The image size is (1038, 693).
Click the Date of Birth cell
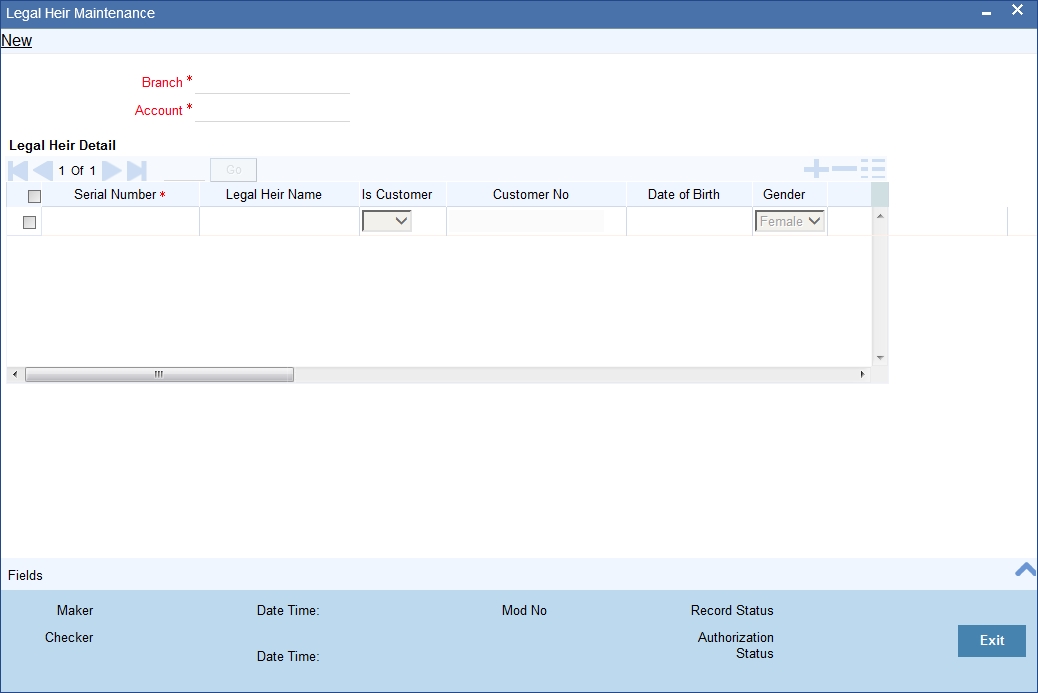689,221
